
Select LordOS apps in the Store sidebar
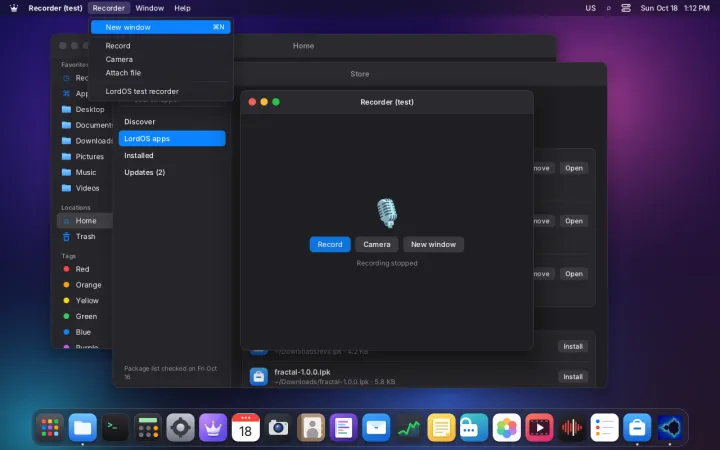(x=172, y=139)
